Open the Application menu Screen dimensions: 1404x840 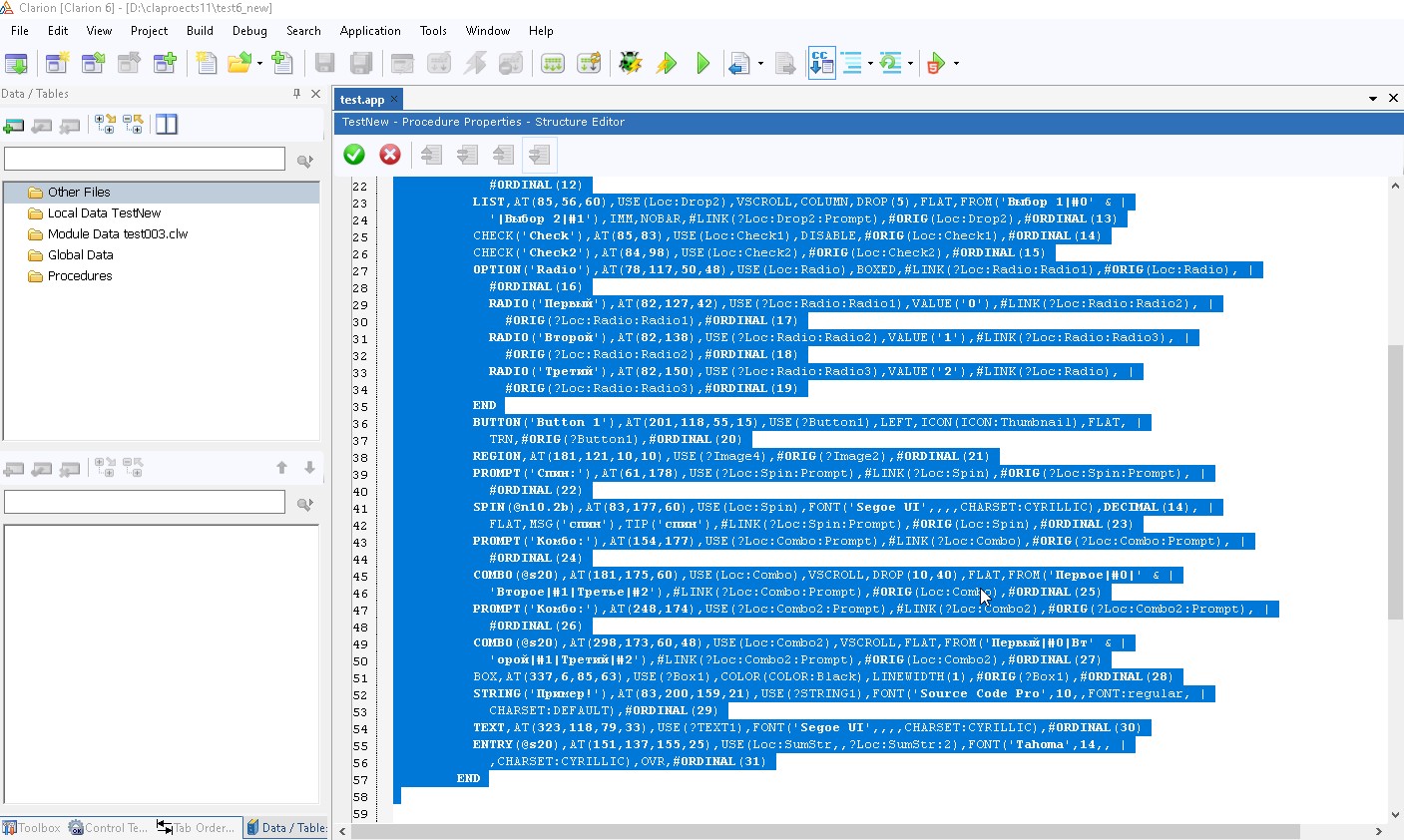tap(369, 31)
